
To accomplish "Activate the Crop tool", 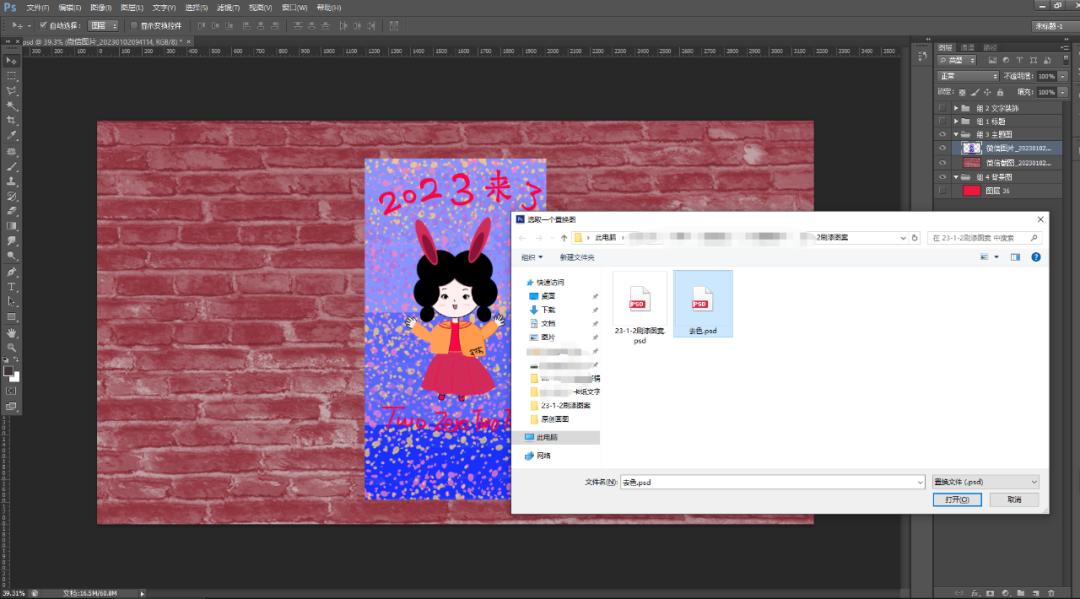I will click(x=11, y=118).
